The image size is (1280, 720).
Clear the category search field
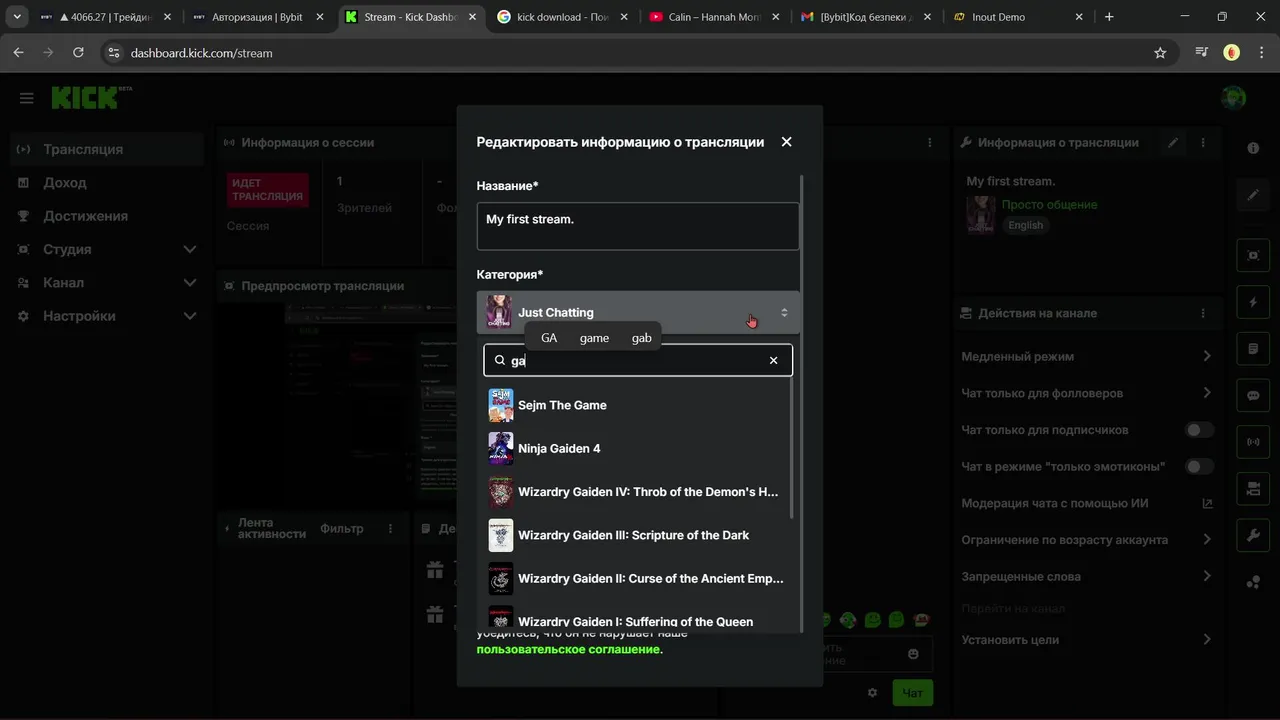point(773,360)
